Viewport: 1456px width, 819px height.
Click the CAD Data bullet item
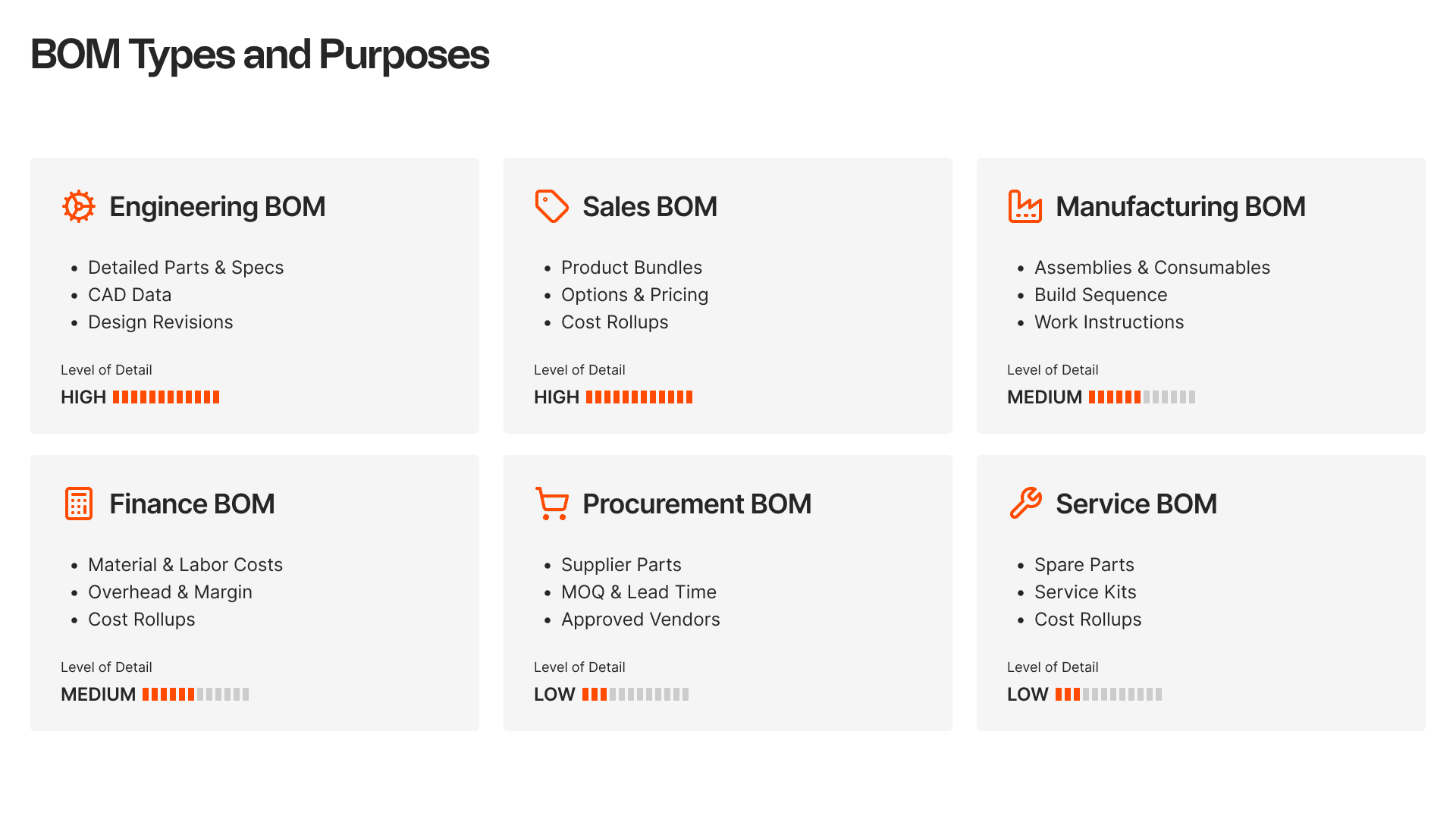[130, 294]
